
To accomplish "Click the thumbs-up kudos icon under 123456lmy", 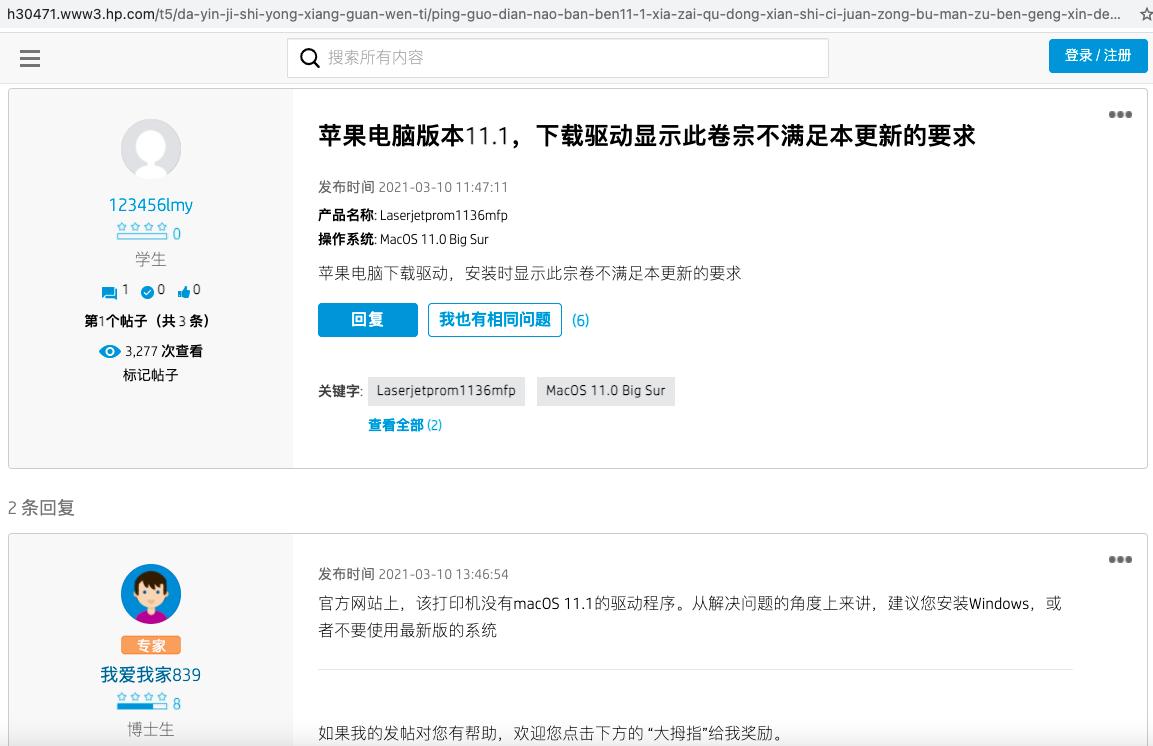I will click(186, 291).
